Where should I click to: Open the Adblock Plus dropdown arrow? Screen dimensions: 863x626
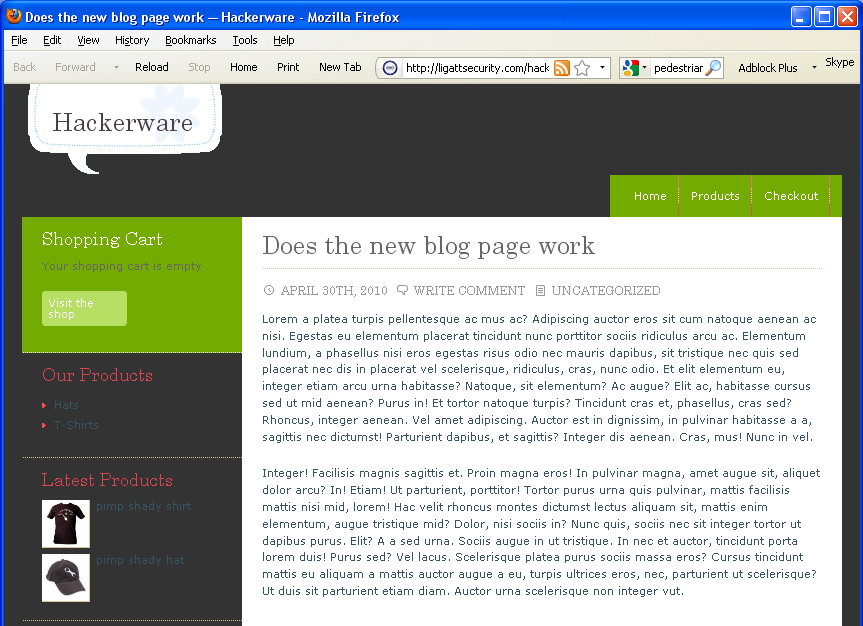[x=814, y=68]
